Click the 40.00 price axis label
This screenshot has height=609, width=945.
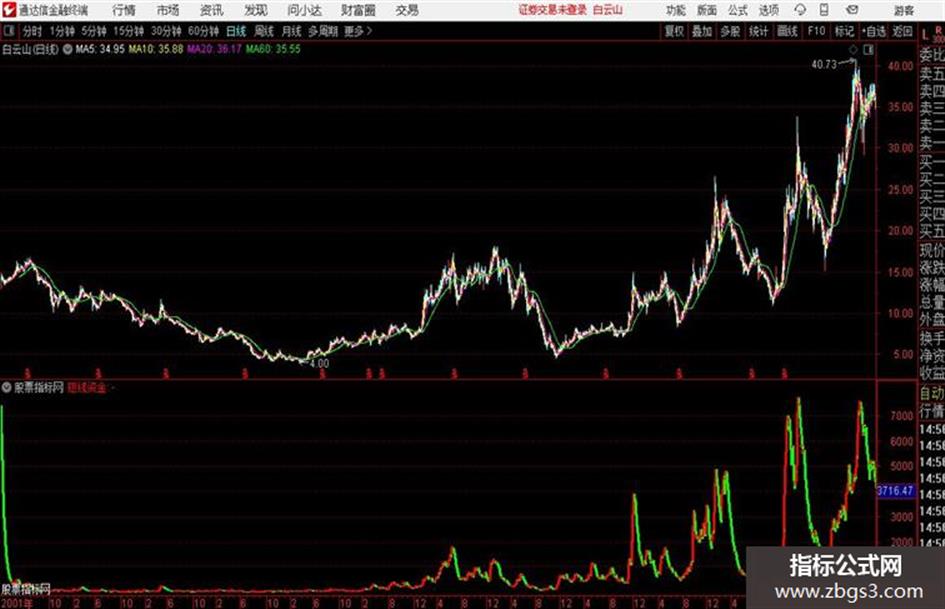click(900, 66)
